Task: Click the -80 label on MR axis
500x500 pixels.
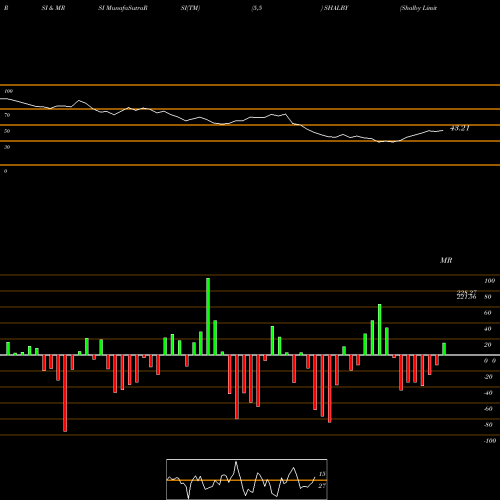Action: point(488,425)
